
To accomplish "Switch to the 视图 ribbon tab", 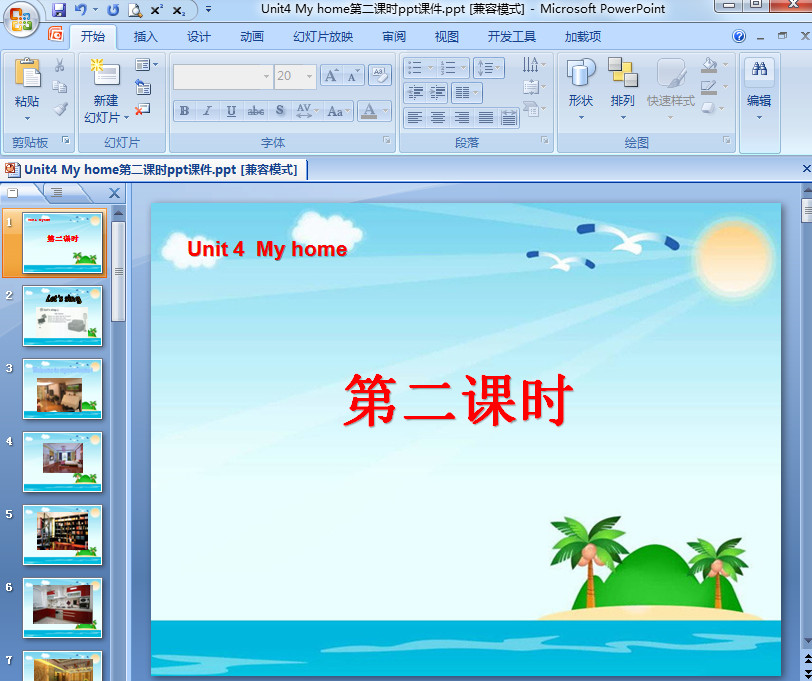I will (x=446, y=37).
